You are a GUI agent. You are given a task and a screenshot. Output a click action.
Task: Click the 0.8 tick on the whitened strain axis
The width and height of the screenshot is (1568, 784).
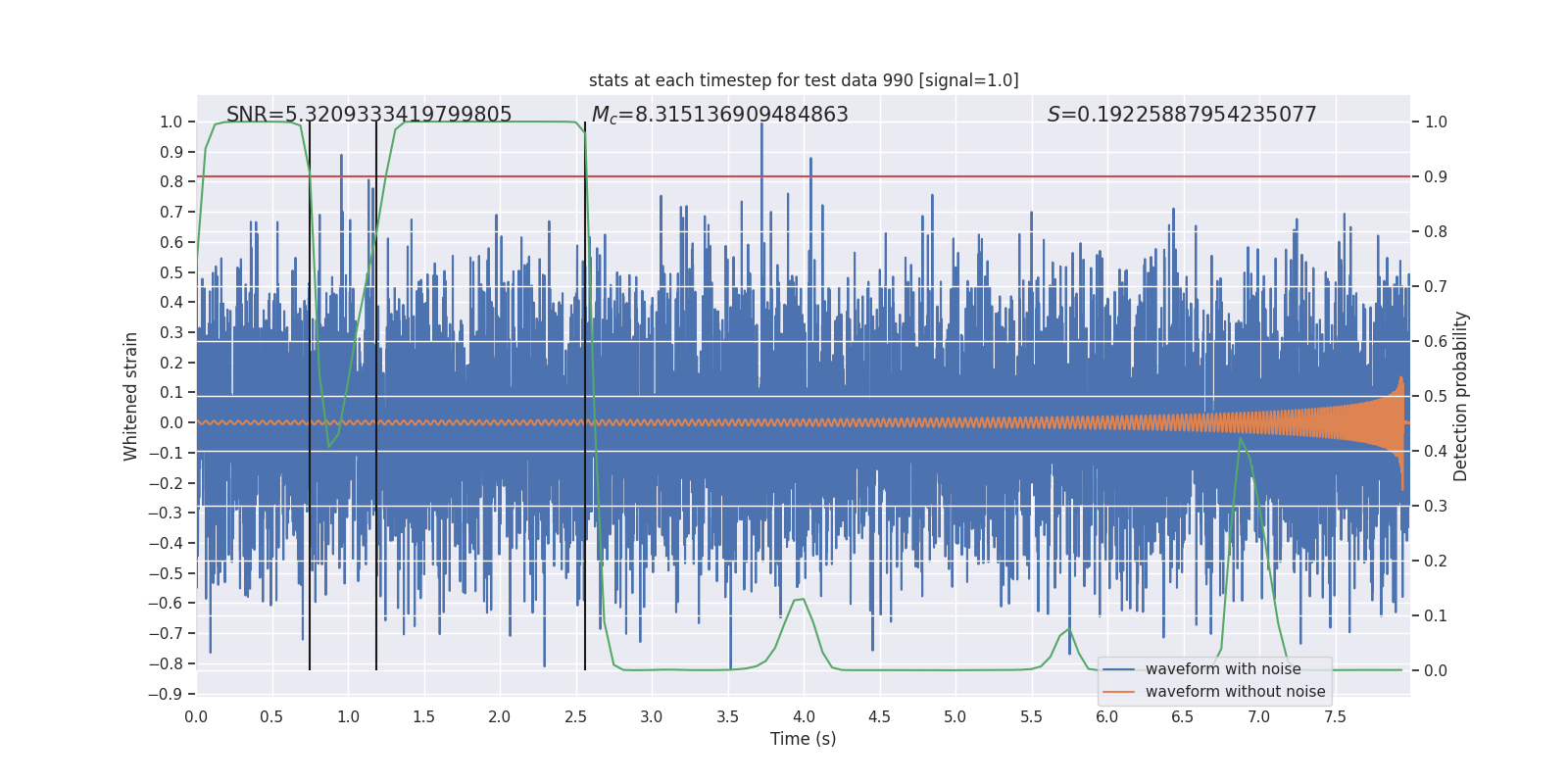pyautogui.click(x=171, y=181)
